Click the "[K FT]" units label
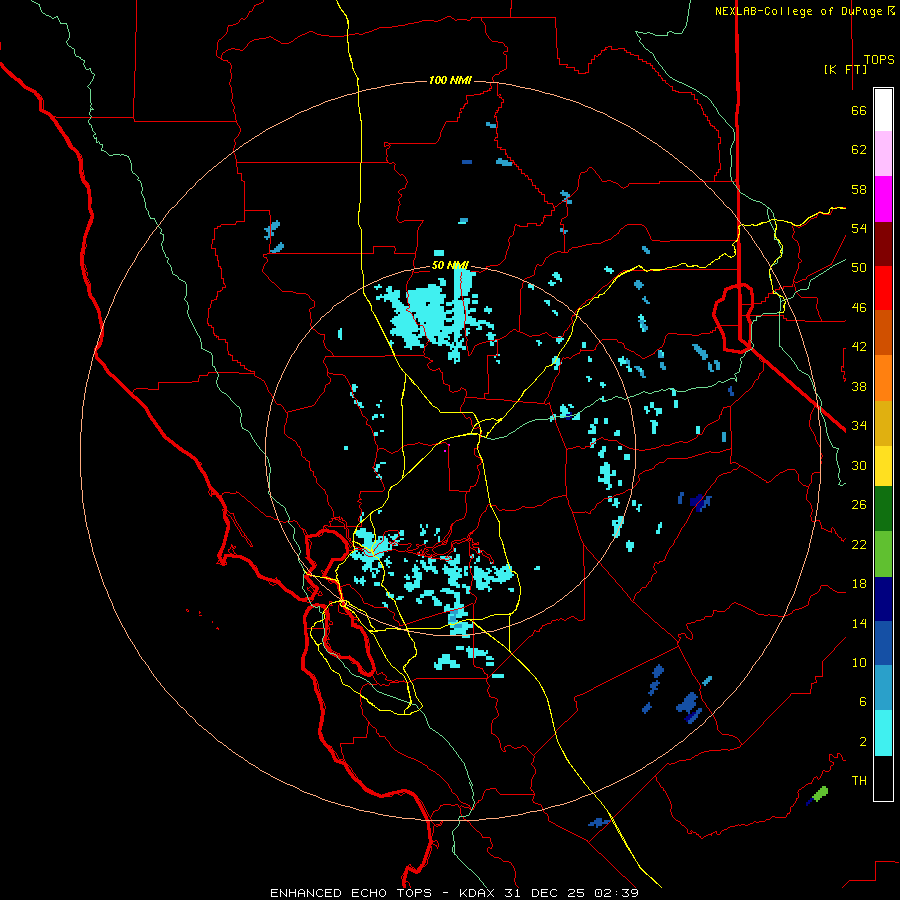900x900 pixels. click(x=845, y=69)
